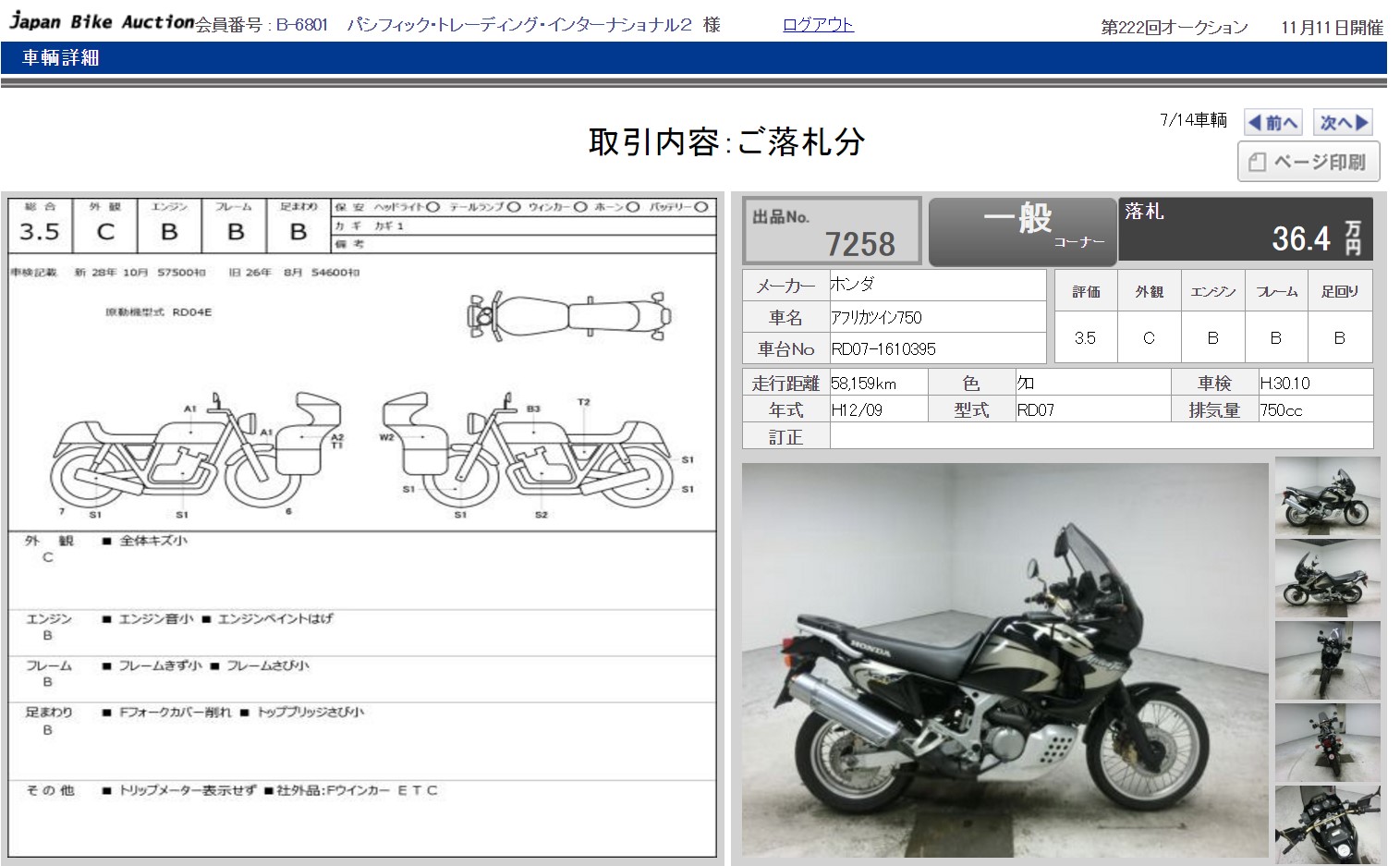The height and width of the screenshot is (866, 1400).
Task: Click the top-view bike diagram icon
Action: [x=568, y=316]
